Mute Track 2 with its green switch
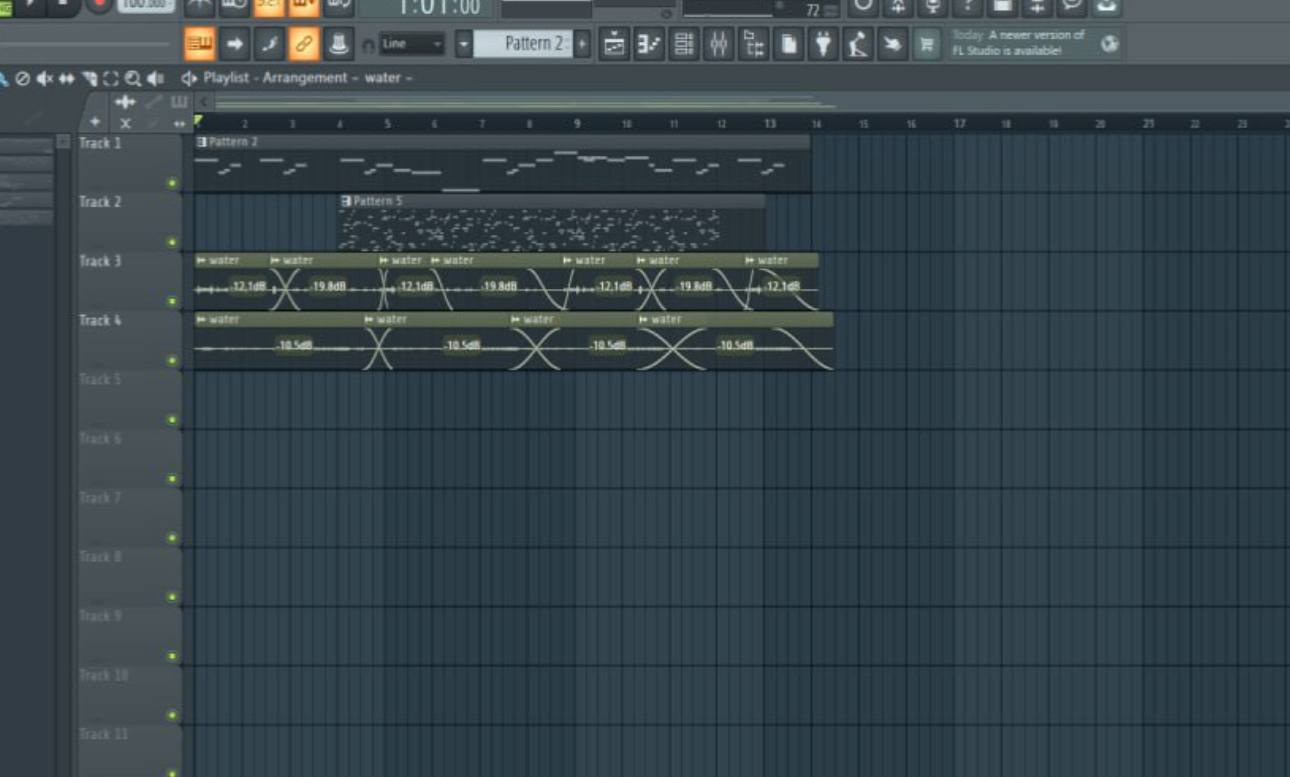The image size is (1290, 777). (172, 242)
